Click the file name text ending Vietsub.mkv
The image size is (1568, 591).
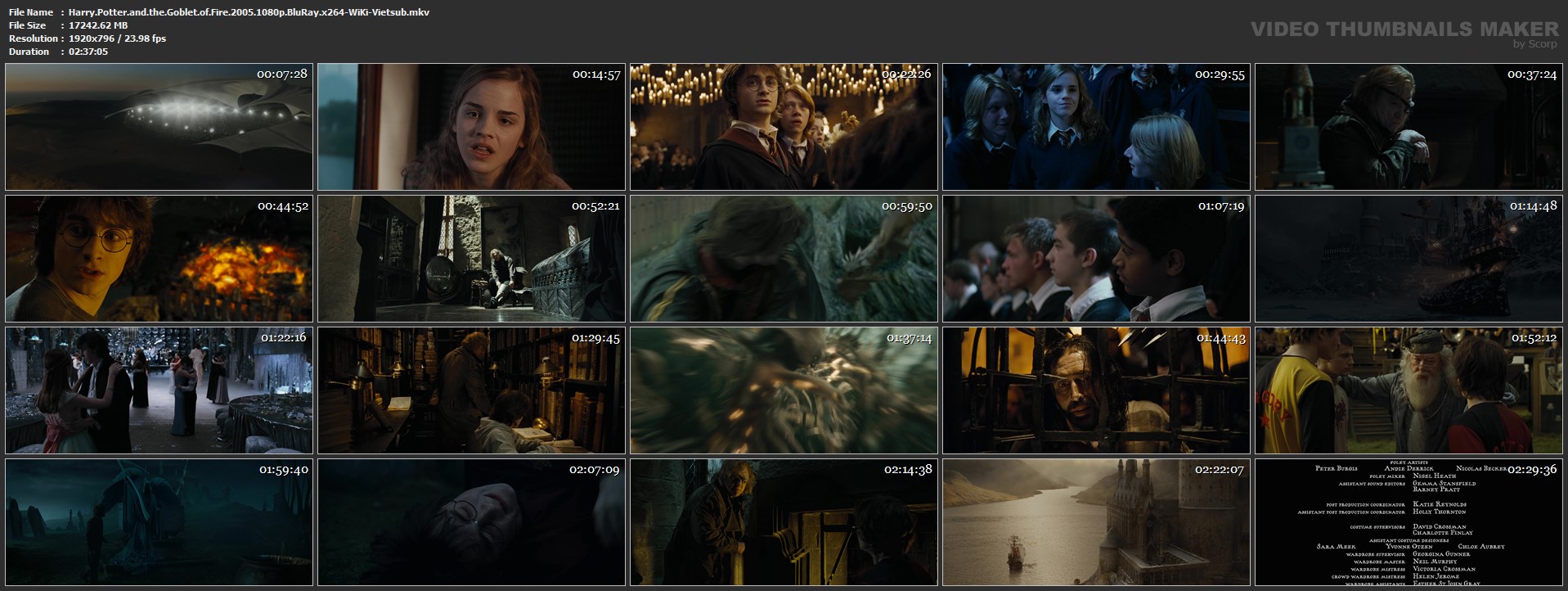(x=249, y=12)
